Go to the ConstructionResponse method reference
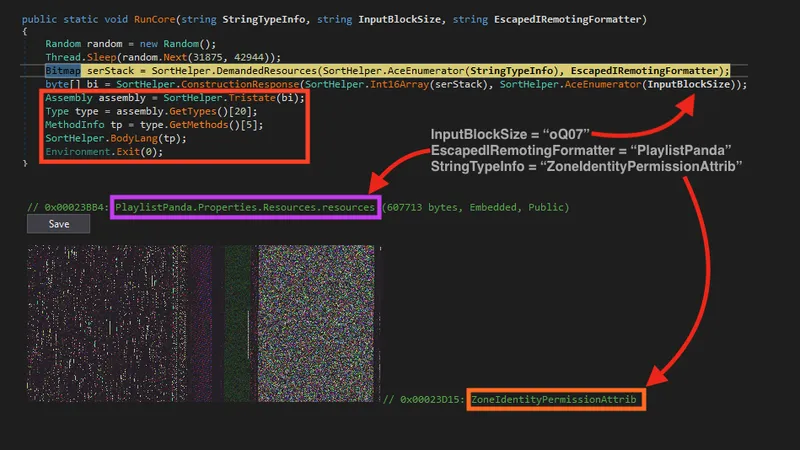This screenshot has width=800, height=450. [x=240, y=84]
